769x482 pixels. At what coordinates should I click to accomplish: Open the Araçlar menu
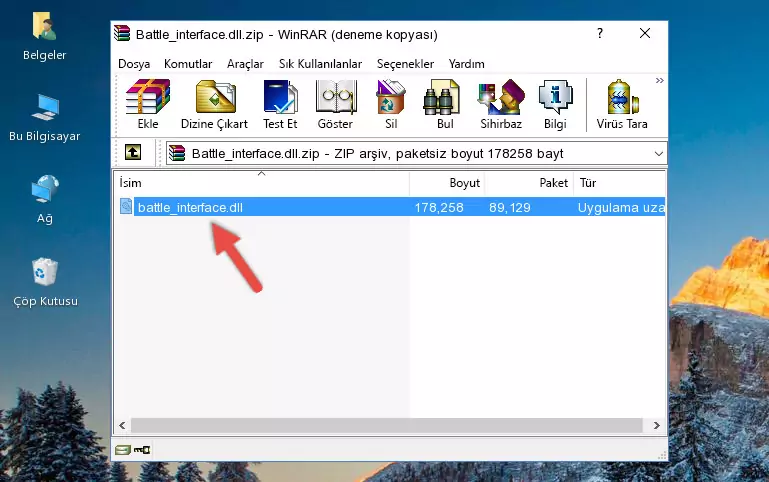pos(245,64)
